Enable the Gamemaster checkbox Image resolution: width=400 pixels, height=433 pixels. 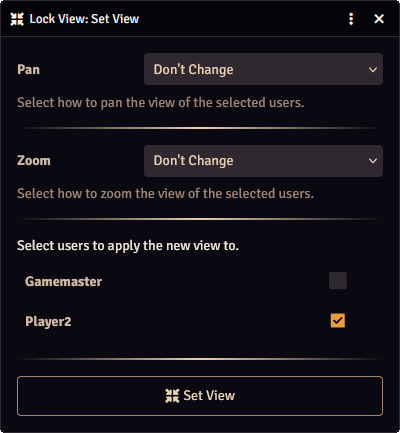[338, 281]
